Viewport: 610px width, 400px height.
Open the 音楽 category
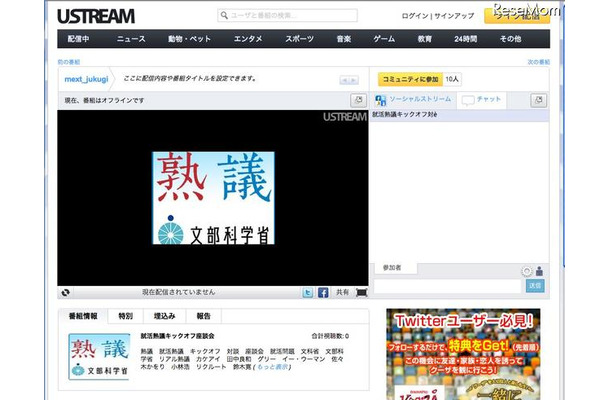[344, 39]
